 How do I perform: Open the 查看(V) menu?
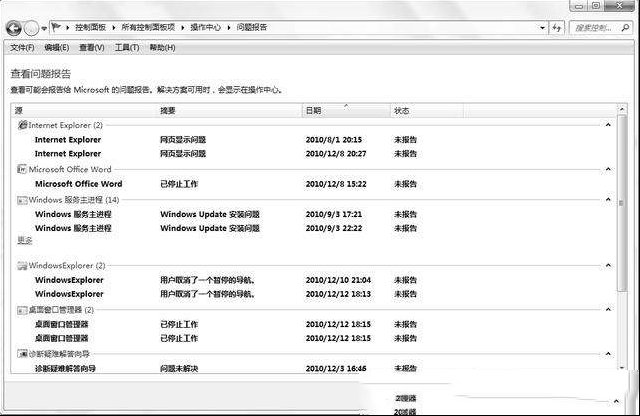(92, 48)
